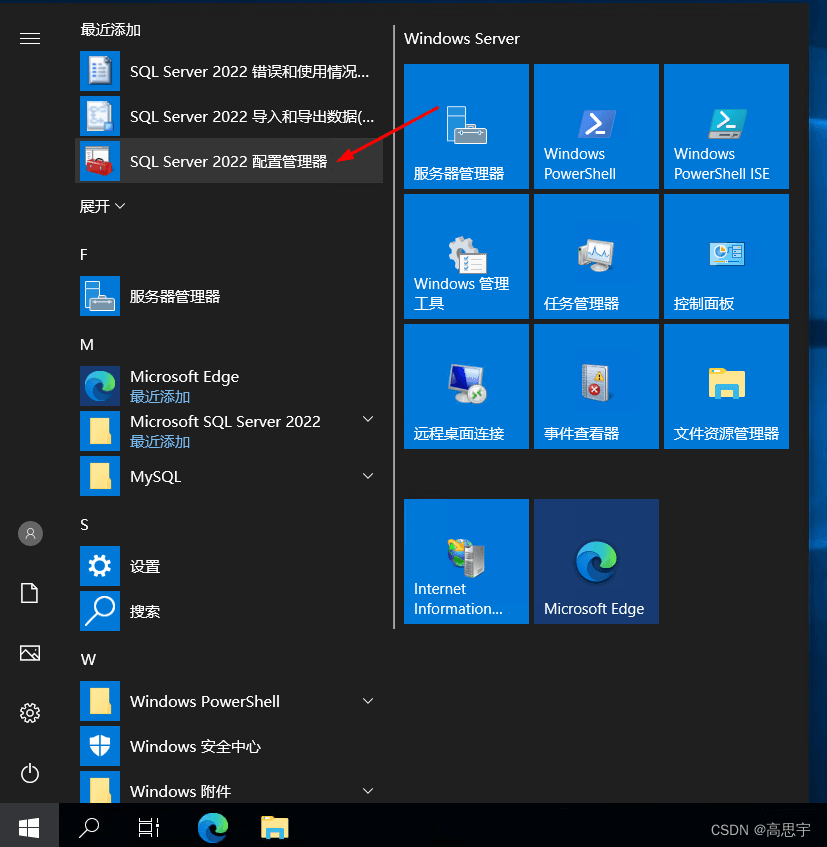
Task: Open the 远程桌面连接 tile
Action: point(466,387)
